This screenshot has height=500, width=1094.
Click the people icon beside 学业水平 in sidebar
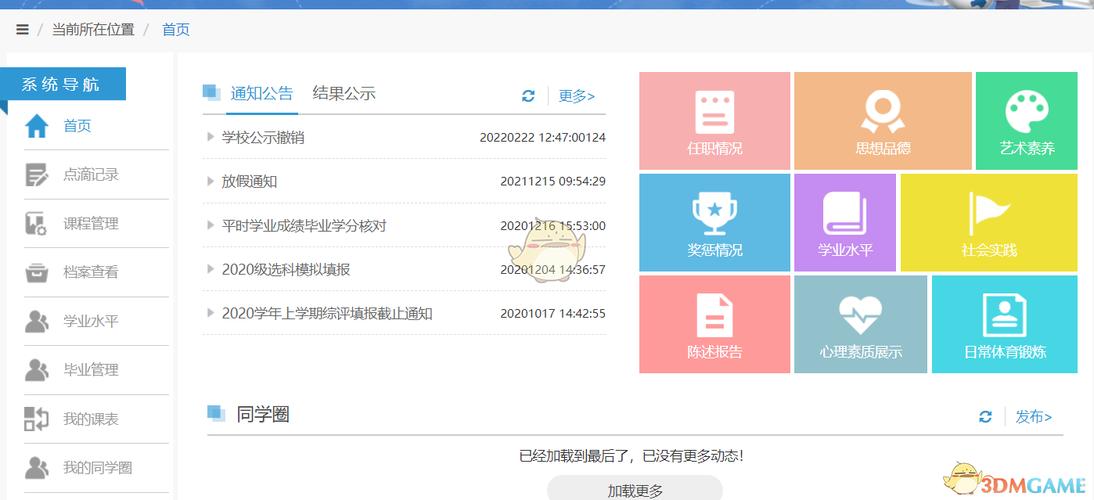36,321
